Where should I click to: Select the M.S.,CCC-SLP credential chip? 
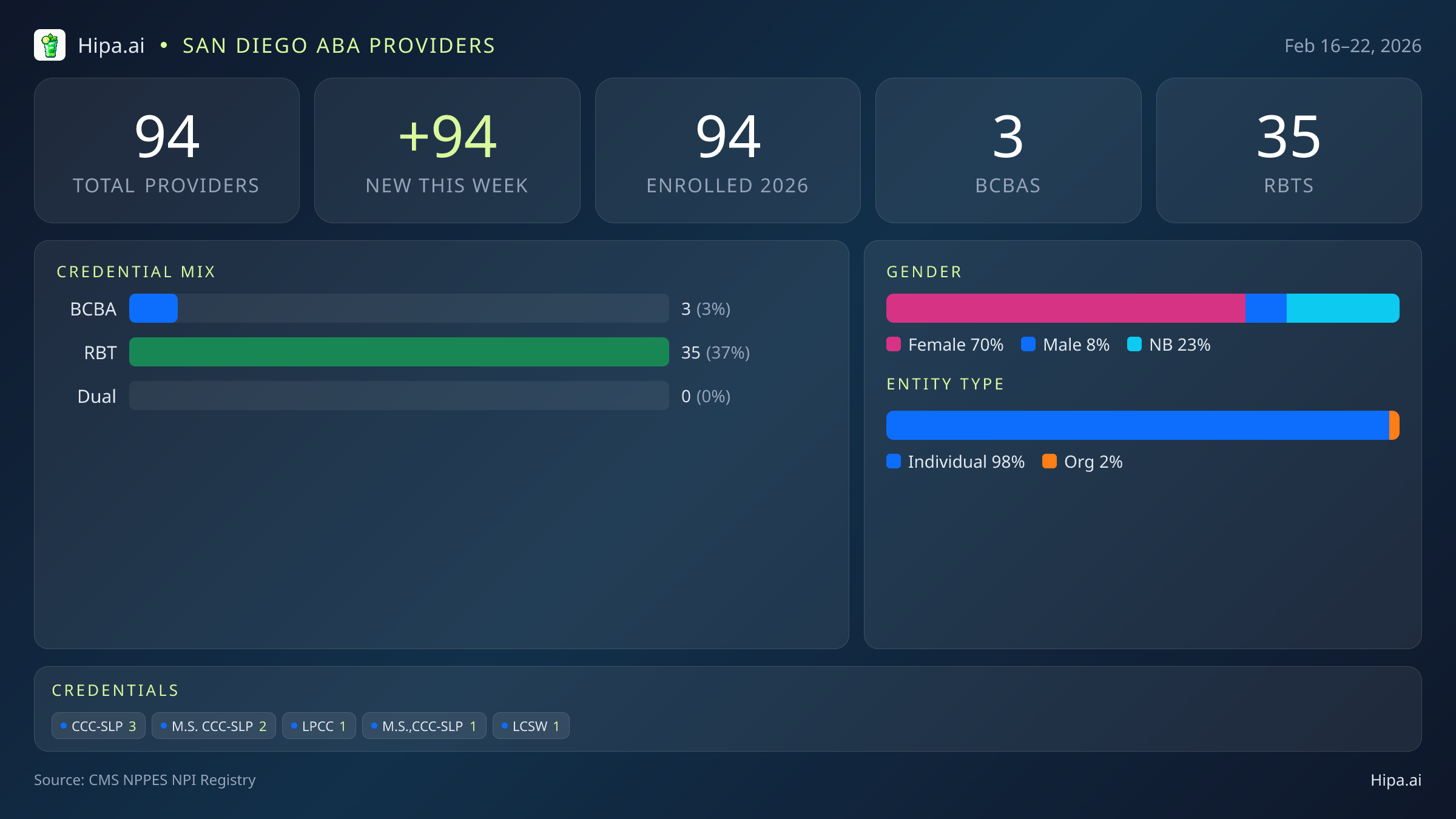[424, 726]
